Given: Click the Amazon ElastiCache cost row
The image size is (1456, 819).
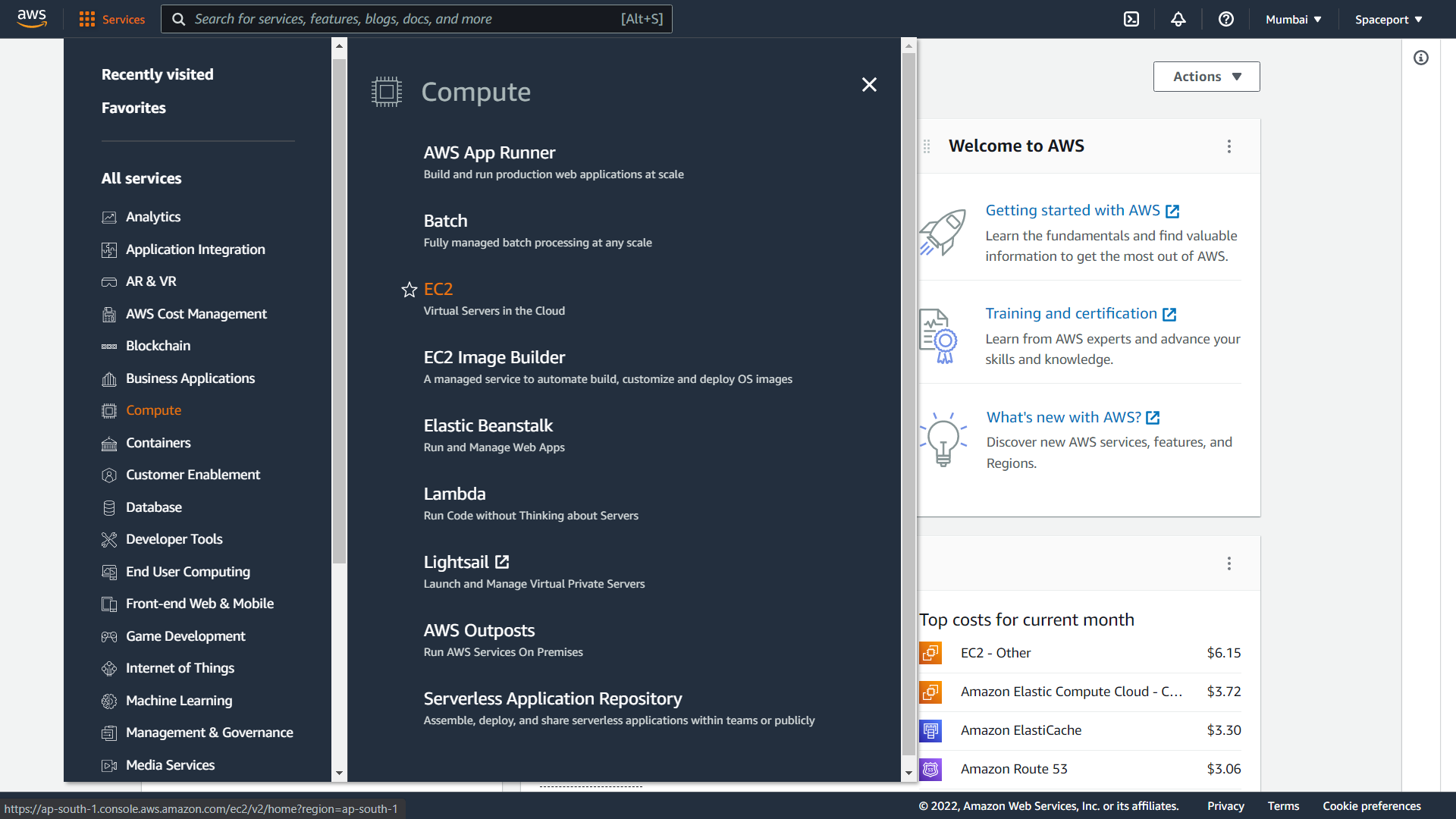Looking at the screenshot, I should click(x=1080, y=730).
